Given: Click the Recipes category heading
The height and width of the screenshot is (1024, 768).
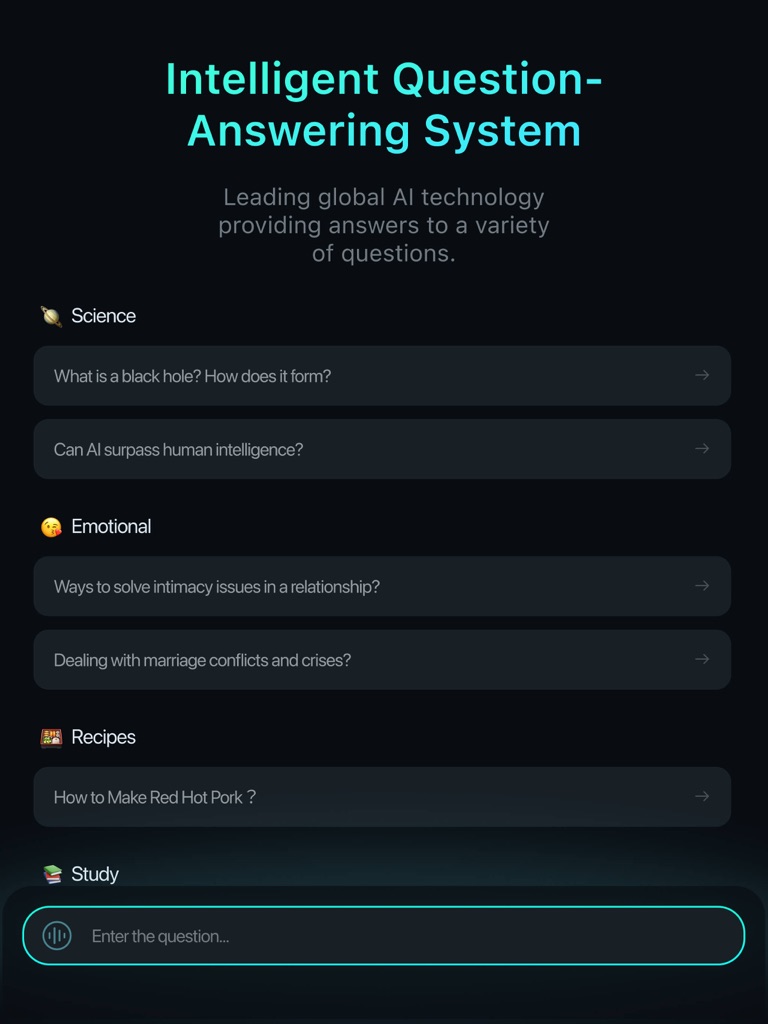Looking at the screenshot, I should point(103,737).
